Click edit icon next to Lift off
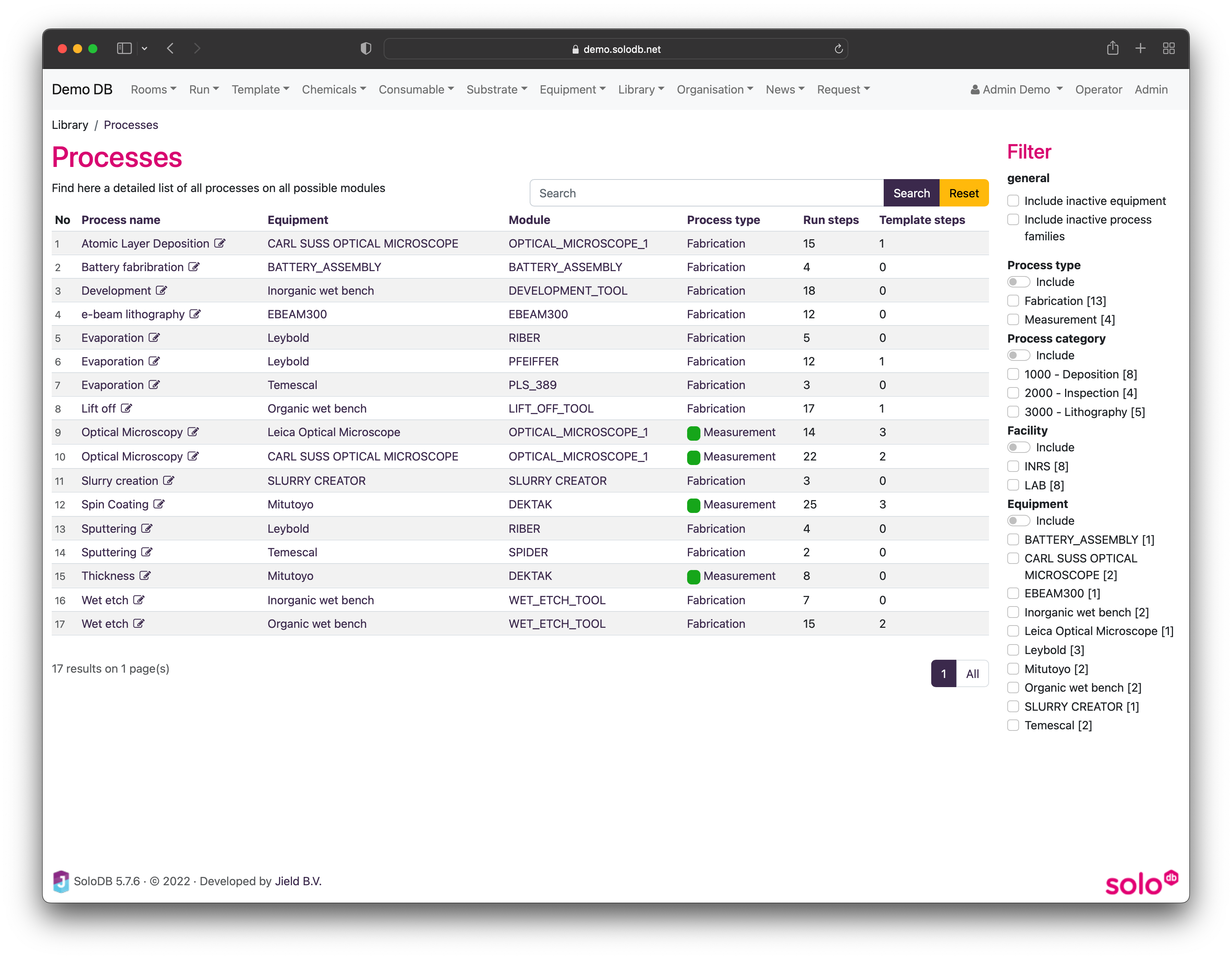Viewport: 1232px width, 959px height. (x=126, y=408)
